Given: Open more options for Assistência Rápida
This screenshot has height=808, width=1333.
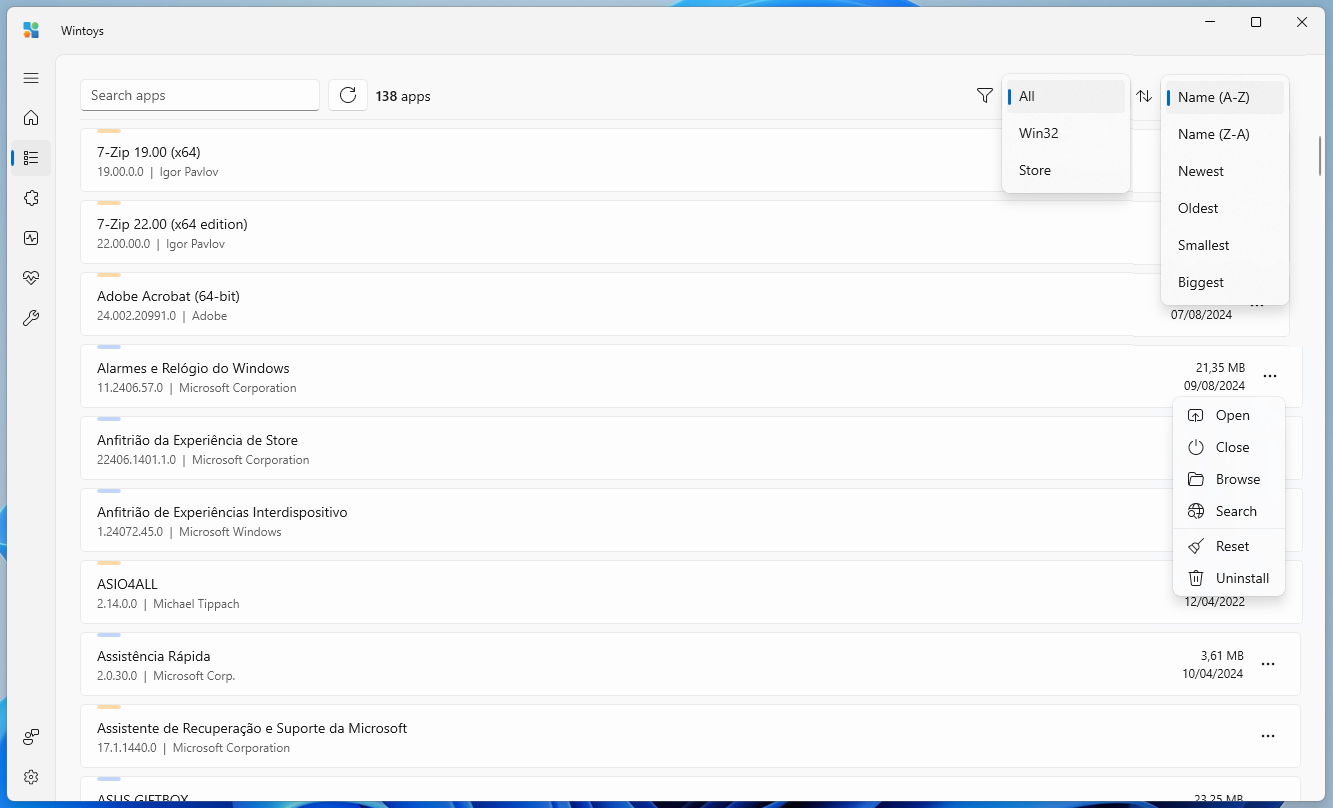Looking at the screenshot, I should pyautogui.click(x=1268, y=664).
